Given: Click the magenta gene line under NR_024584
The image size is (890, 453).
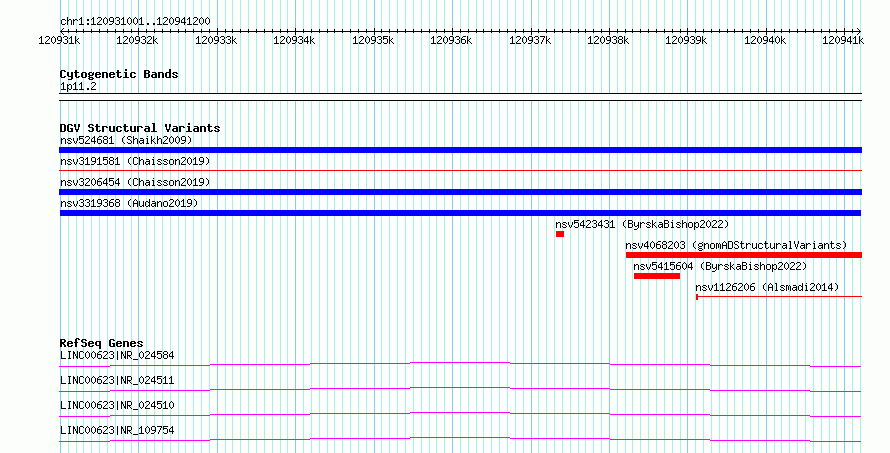Looking at the screenshot, I should 460,364.
